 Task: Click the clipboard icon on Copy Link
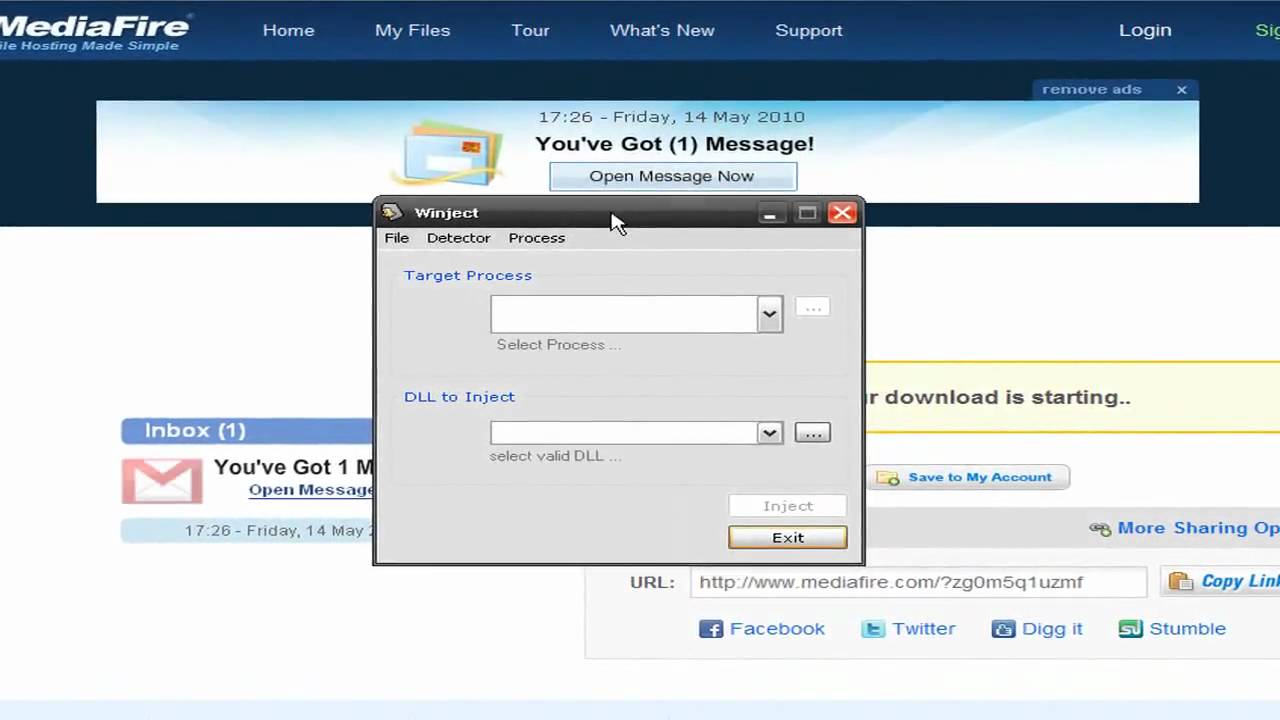(x=1181, y=581)
